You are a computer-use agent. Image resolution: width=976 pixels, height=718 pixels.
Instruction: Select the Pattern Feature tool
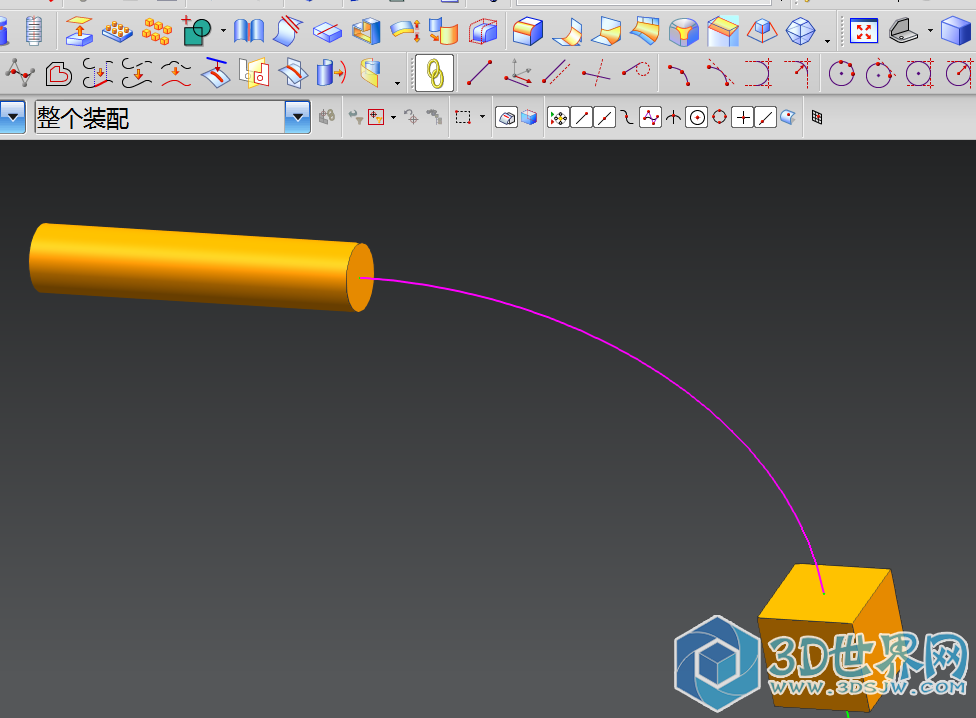point(117,30)
